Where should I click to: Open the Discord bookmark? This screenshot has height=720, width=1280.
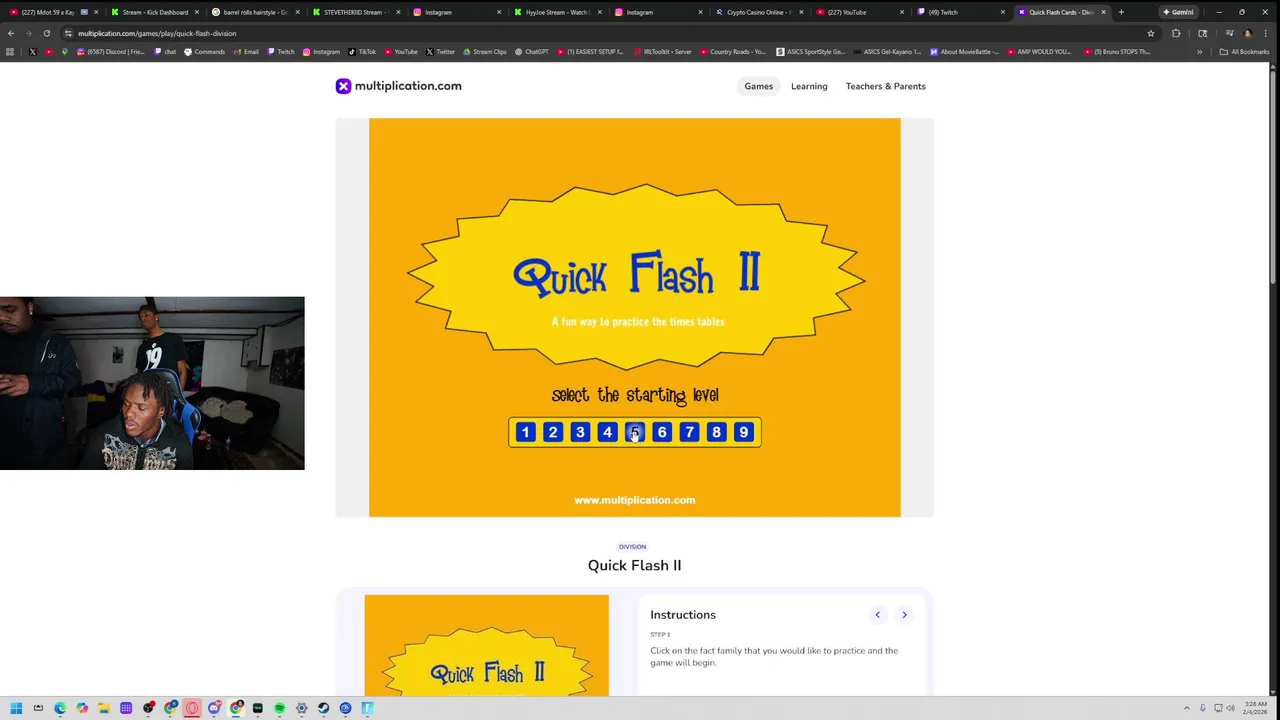(x=111, y=52)
